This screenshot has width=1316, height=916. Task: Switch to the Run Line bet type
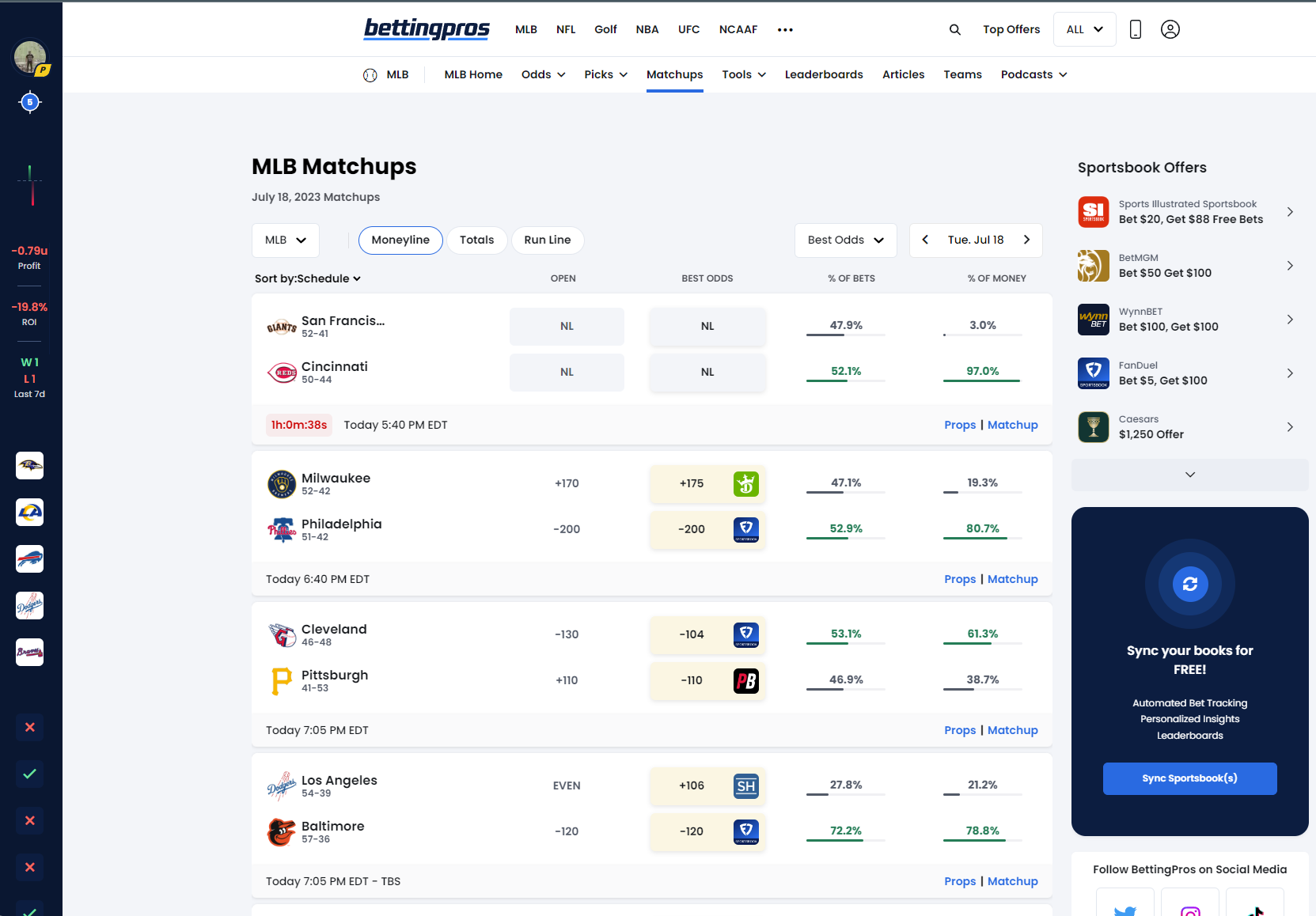(x=548, y=240)
